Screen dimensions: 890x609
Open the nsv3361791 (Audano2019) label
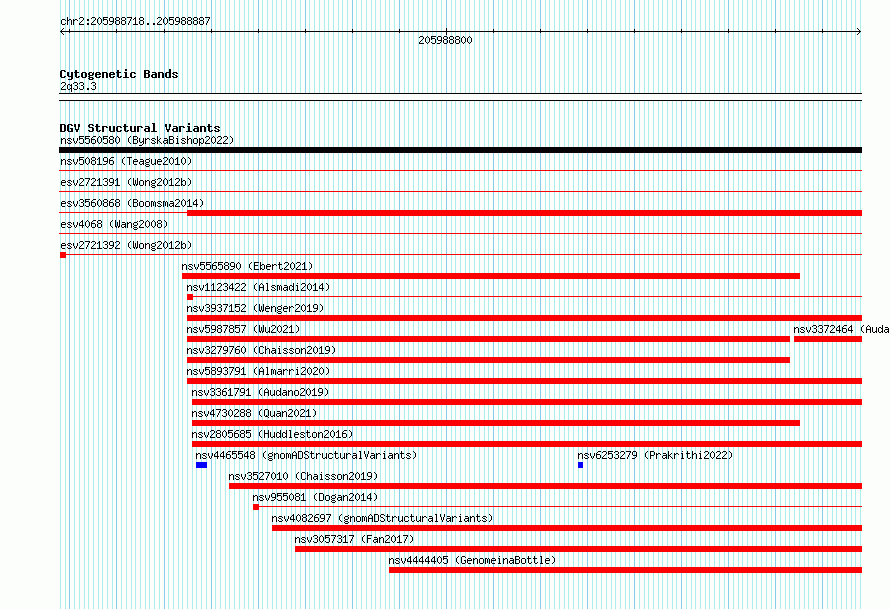click(x=260, y=392)
